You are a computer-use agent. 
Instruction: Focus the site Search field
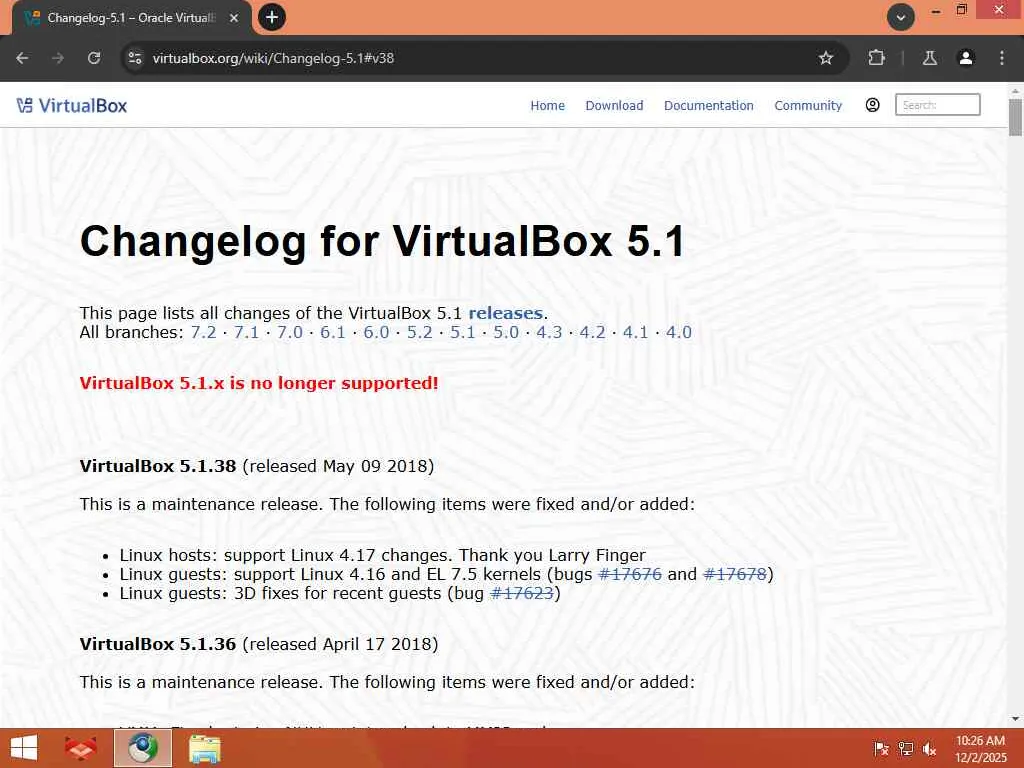[938, 104]
